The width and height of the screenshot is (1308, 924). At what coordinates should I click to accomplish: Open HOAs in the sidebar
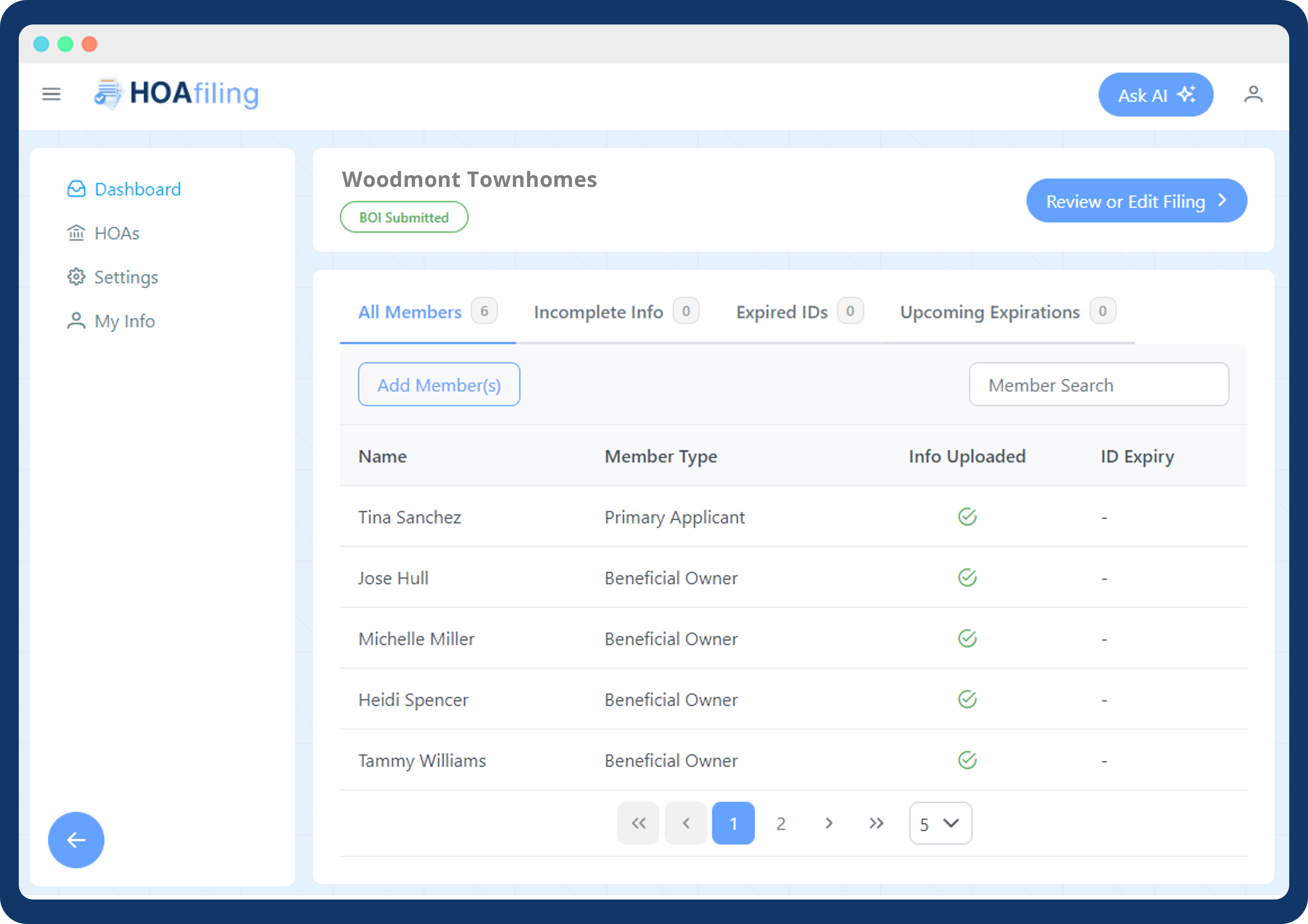point(103,233)
